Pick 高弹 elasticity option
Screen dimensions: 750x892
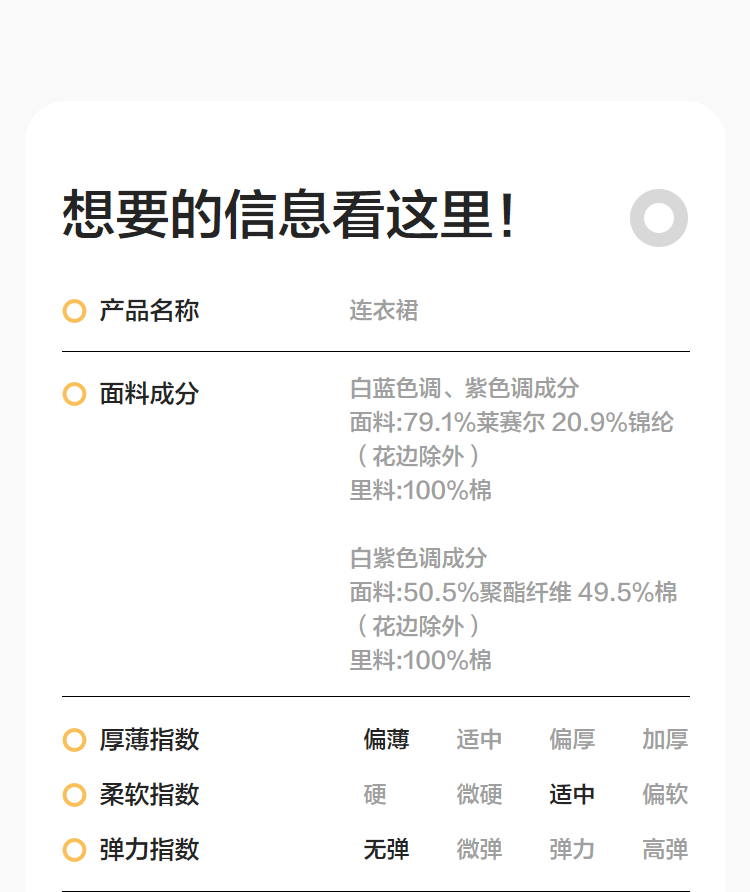pyautogui.click(x=665, y=850)
